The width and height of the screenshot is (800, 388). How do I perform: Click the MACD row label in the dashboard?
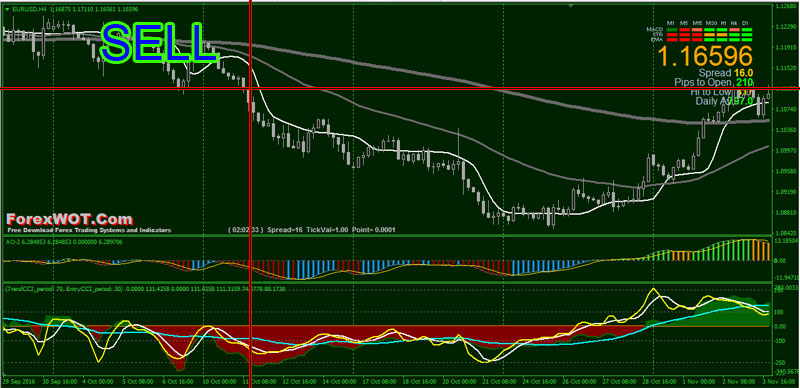point(655,29)
